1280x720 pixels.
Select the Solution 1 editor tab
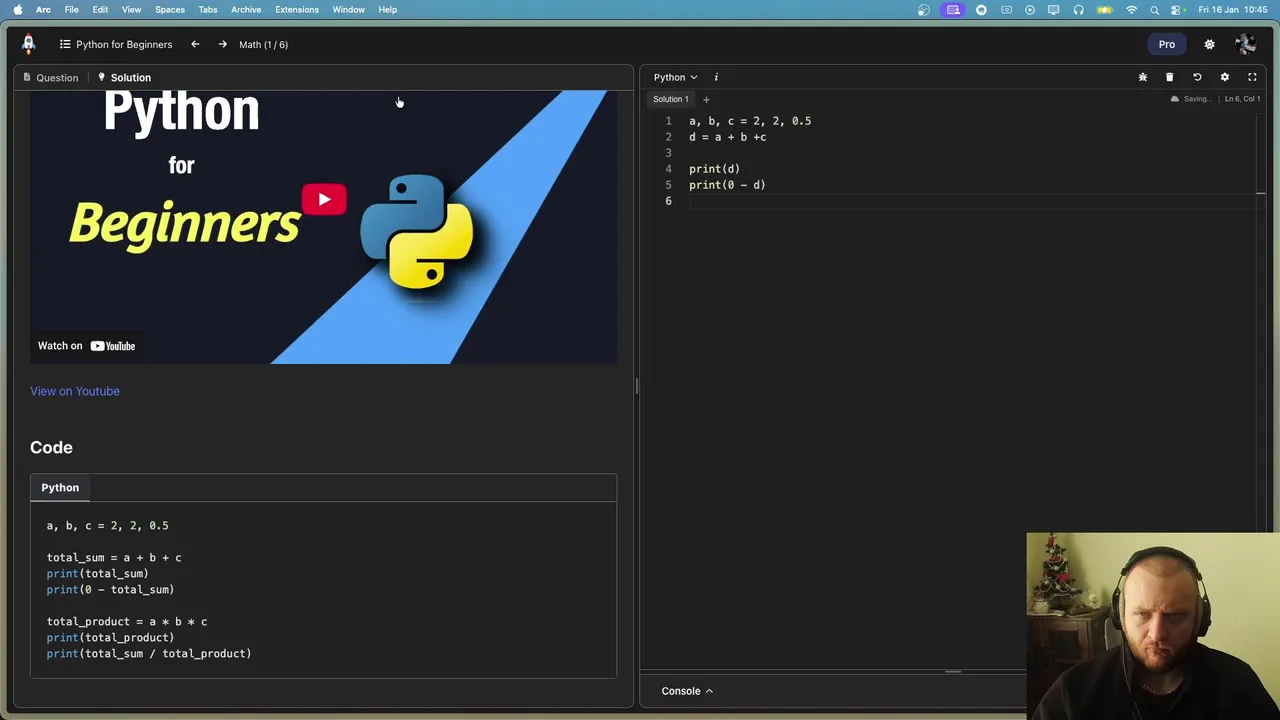670,99
